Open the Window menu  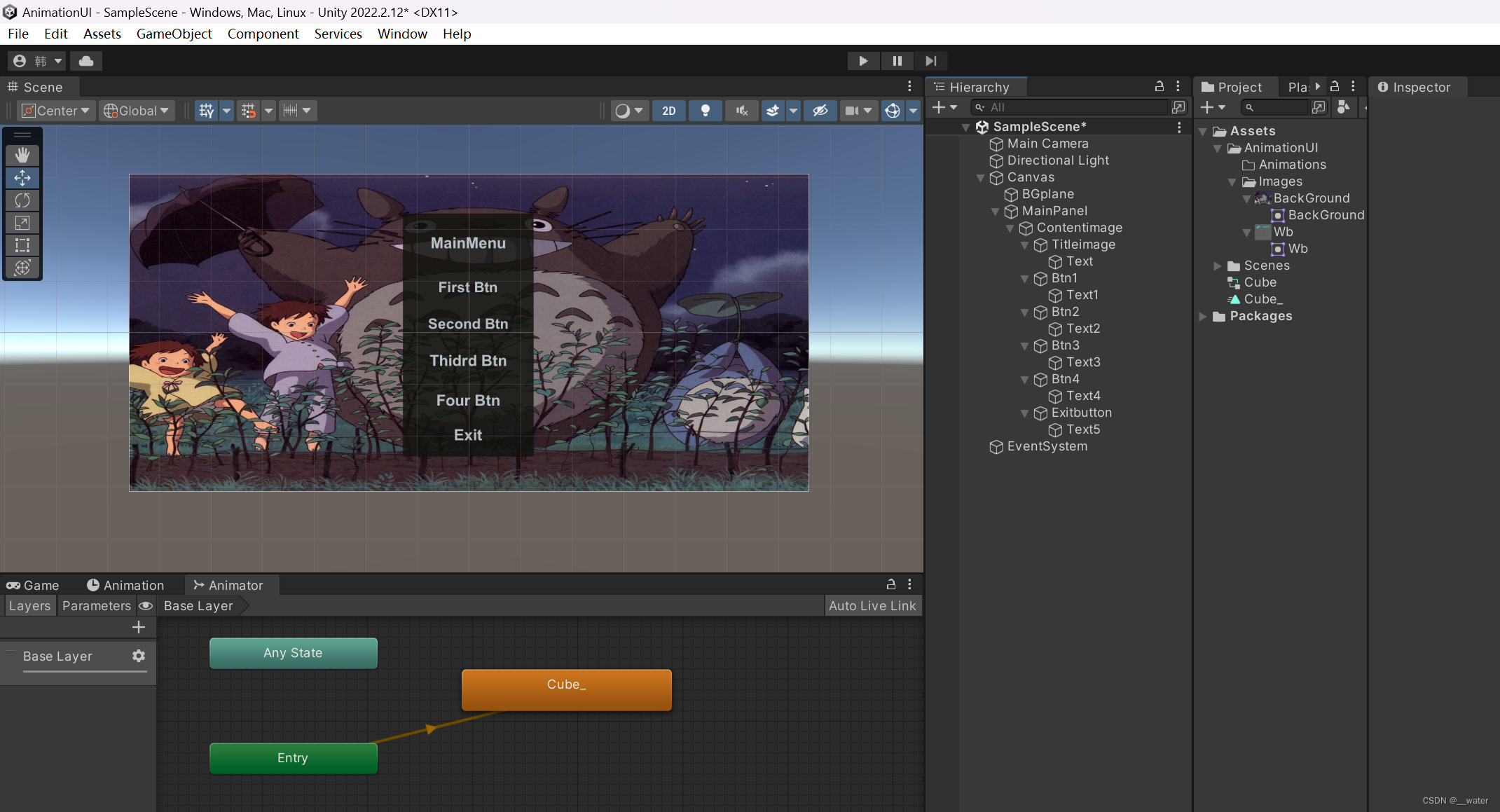402,34
